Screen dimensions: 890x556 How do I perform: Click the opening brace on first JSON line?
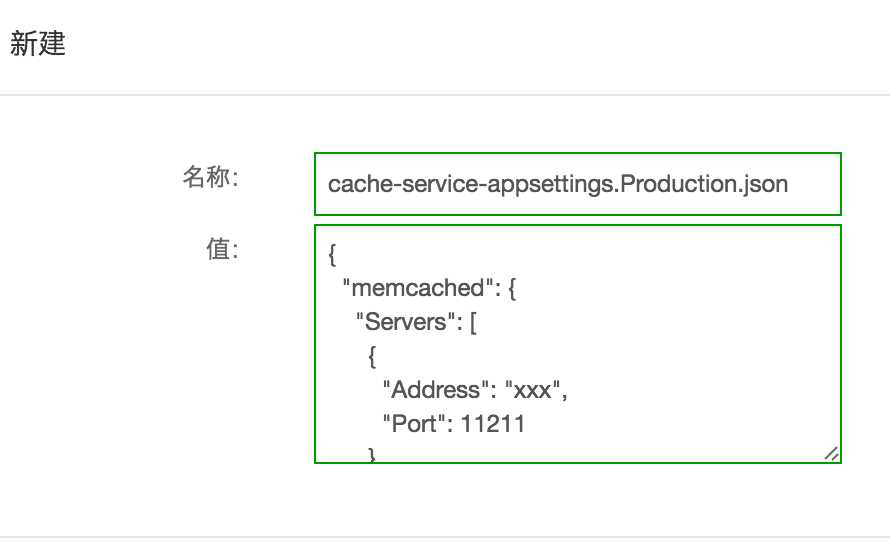[333, 255]
